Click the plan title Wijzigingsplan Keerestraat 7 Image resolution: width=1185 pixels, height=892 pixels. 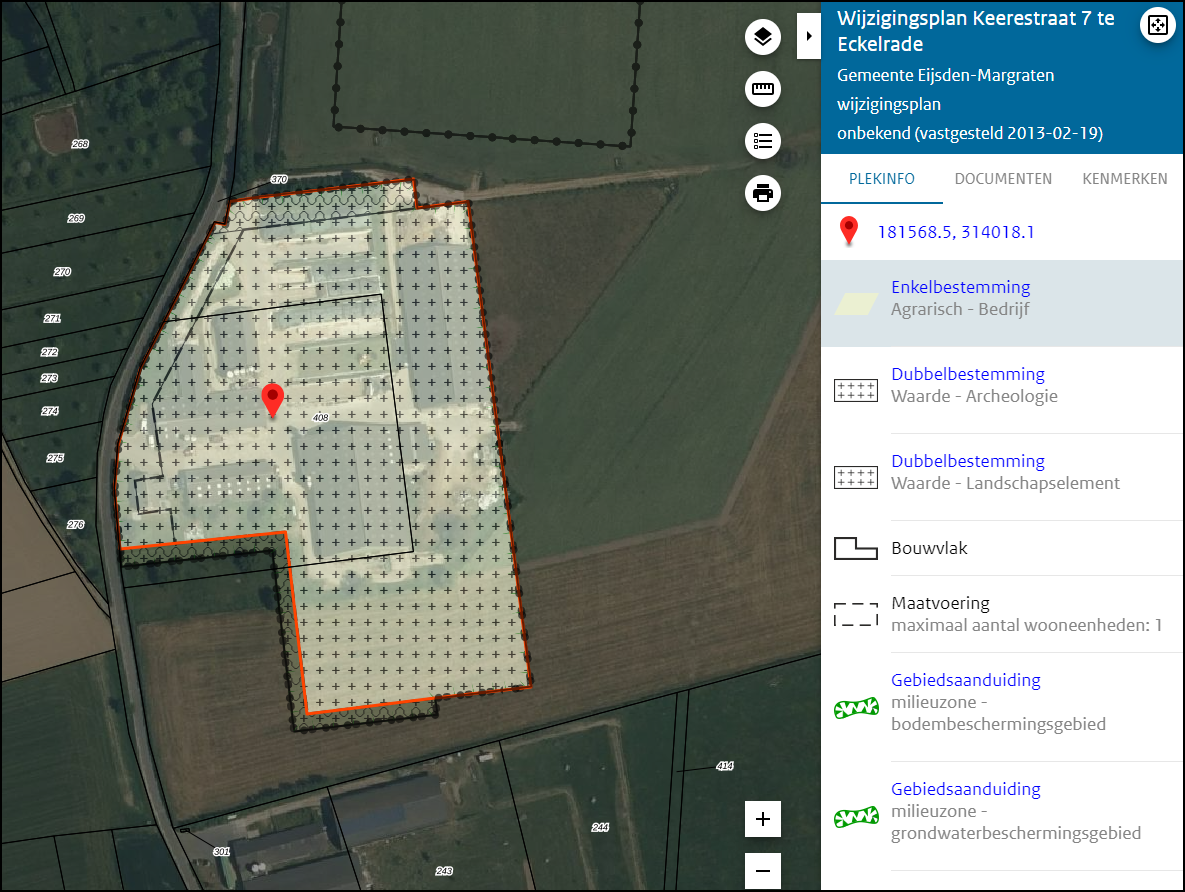point(976,31)
